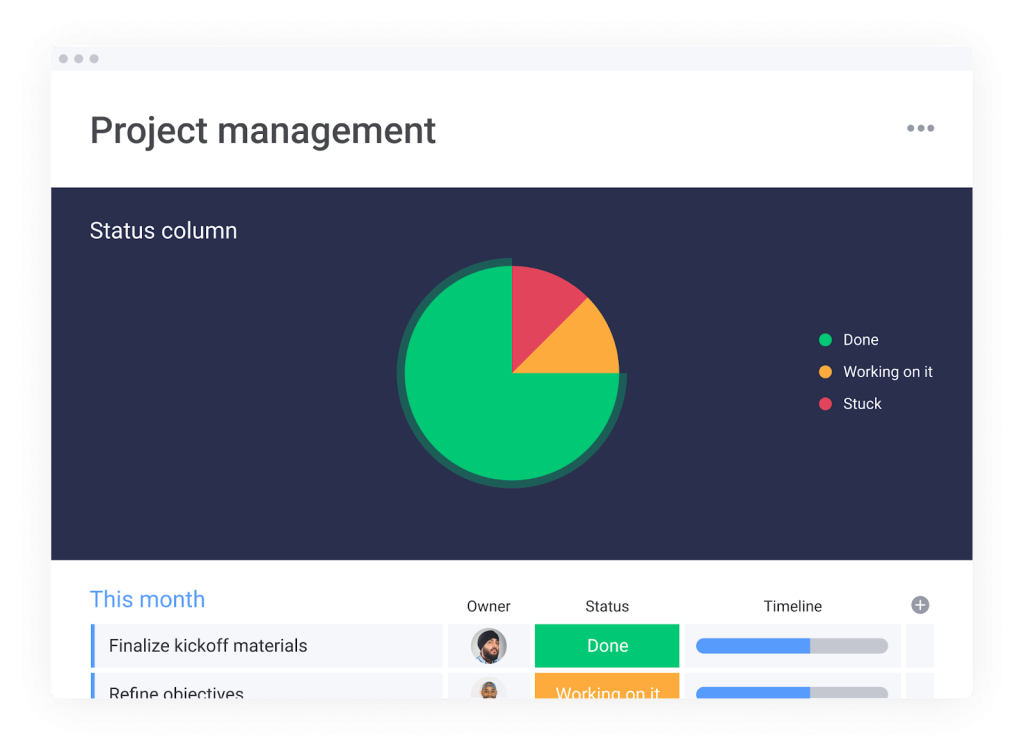Click the plus icon to add a column

pos(920,605)
